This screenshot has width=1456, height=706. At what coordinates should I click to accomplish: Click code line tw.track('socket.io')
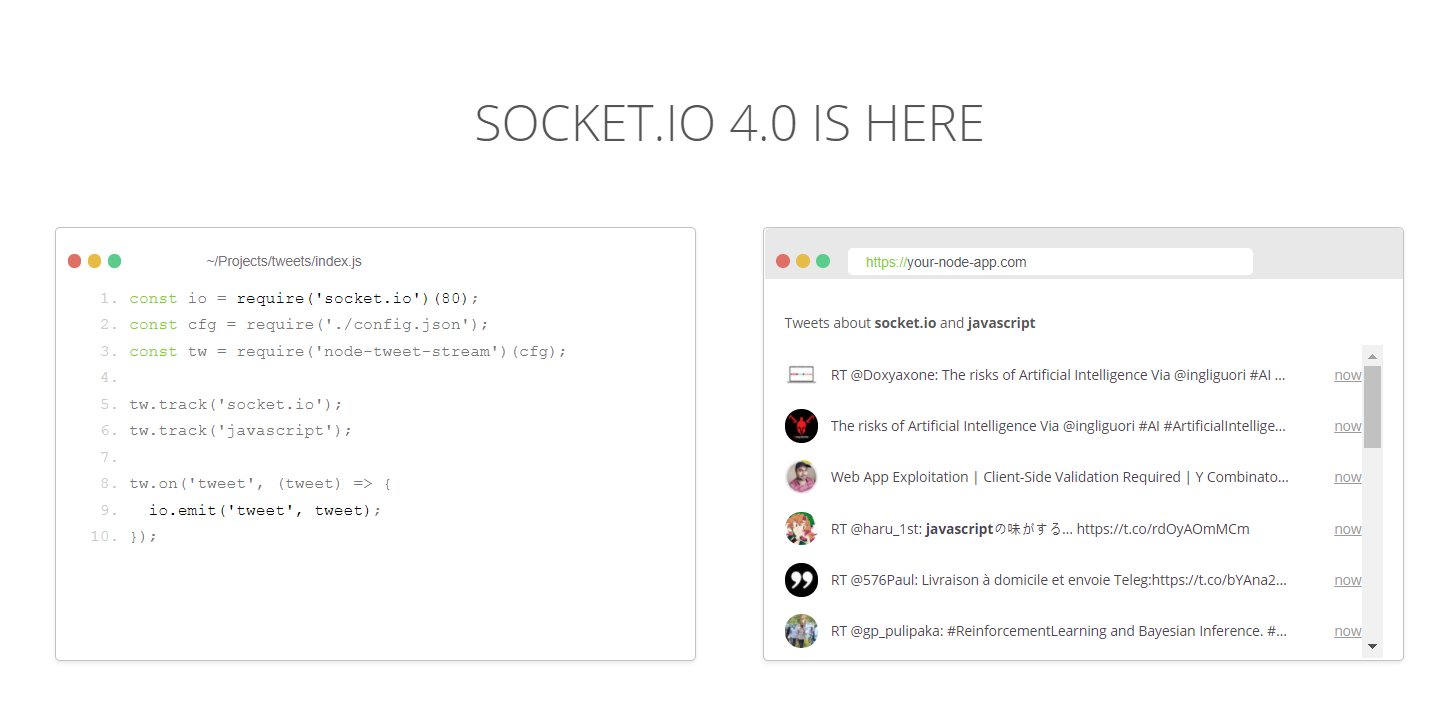coord(236,405)
